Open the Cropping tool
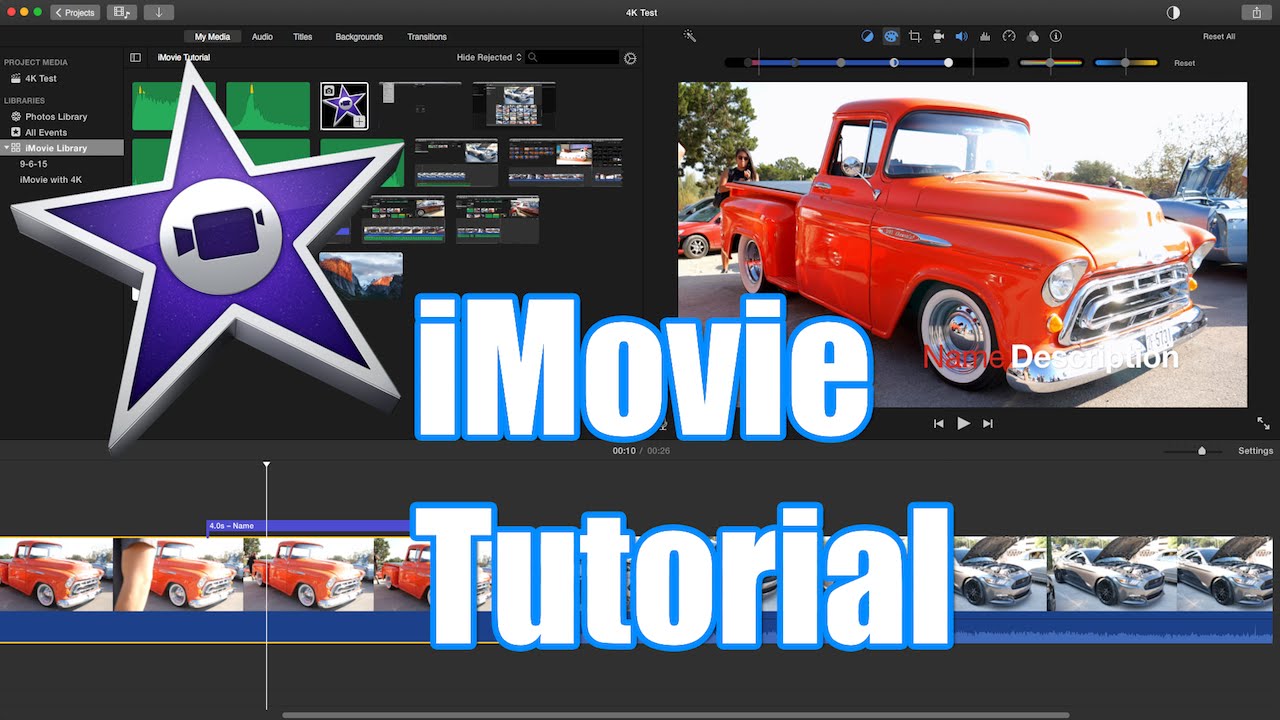The image size is (1280, 720). coord(914,36)
